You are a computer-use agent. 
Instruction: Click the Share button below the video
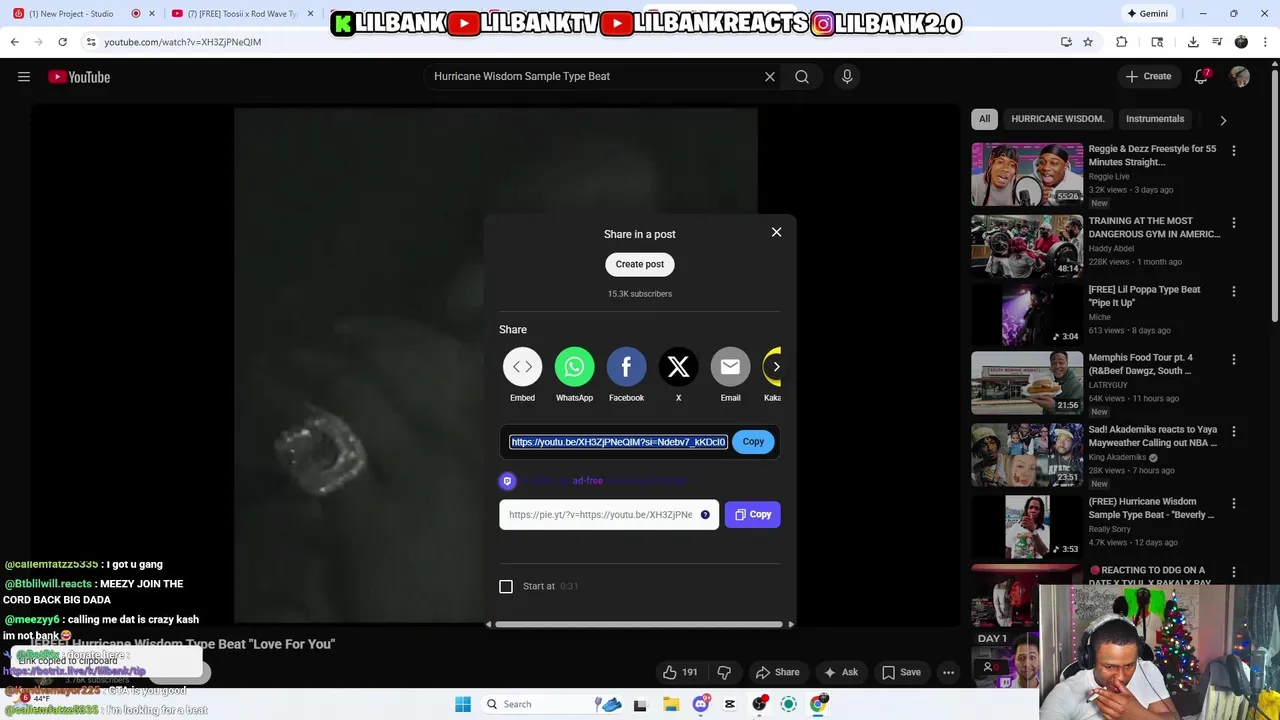tap(778, 672)
